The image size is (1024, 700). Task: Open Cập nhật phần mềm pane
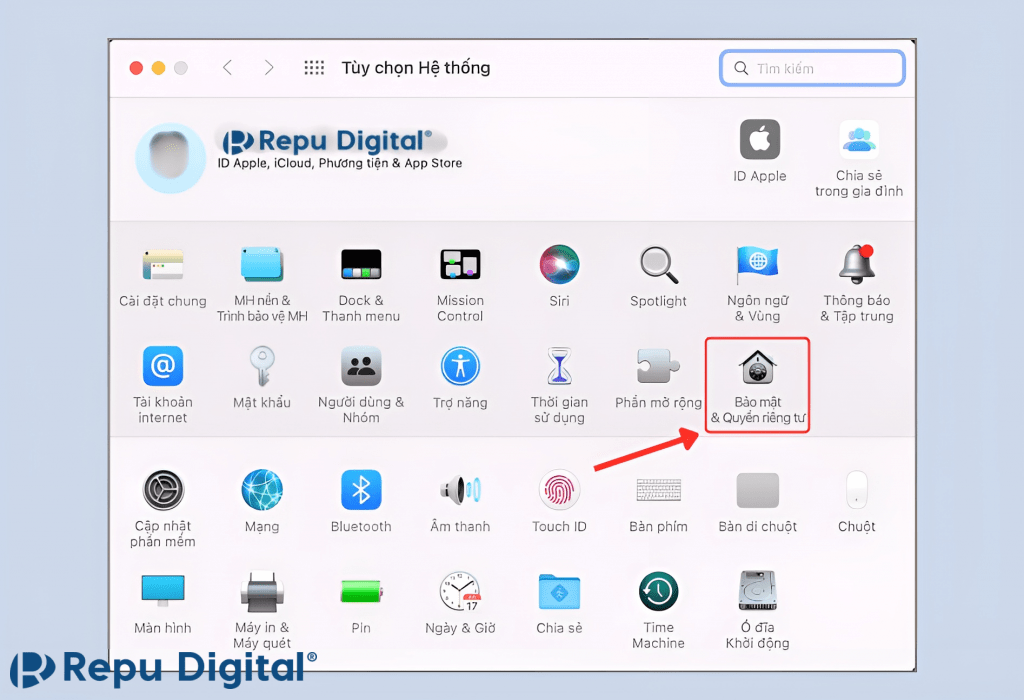162,490
